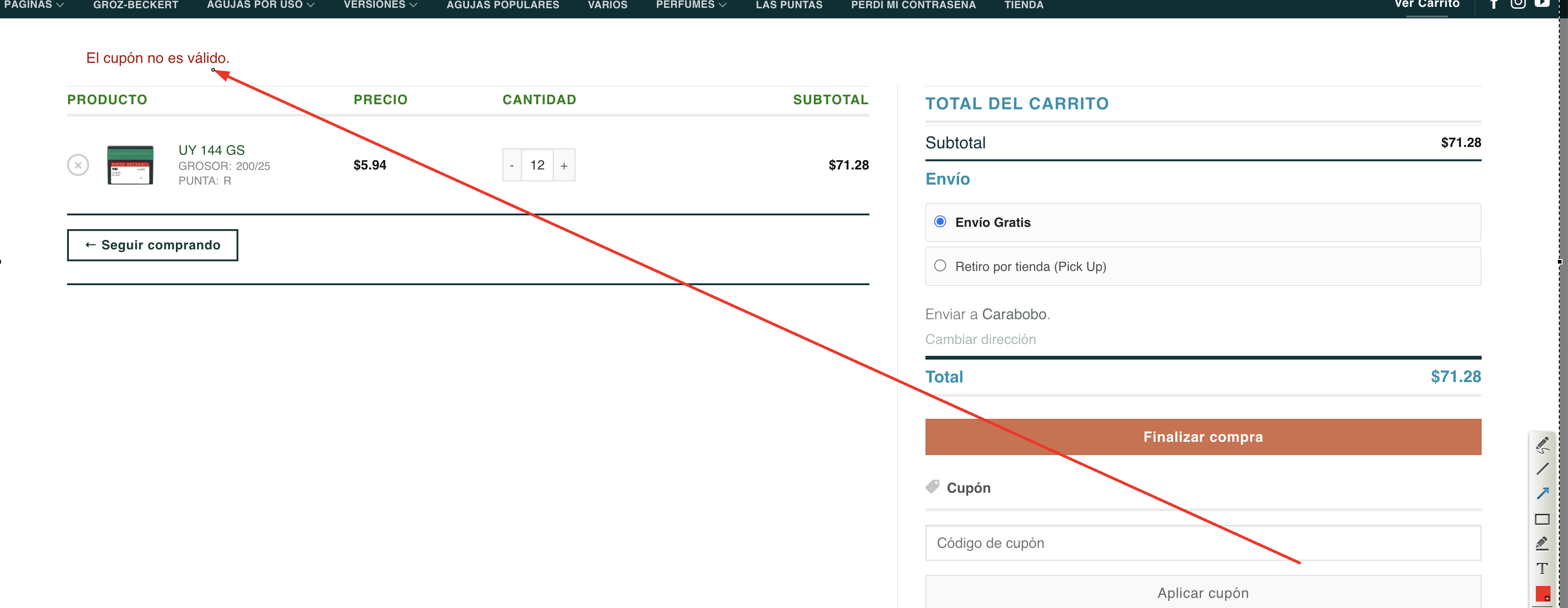Open the YouTube social icon
The image size is (1568, 608).
pos(1542,3)
